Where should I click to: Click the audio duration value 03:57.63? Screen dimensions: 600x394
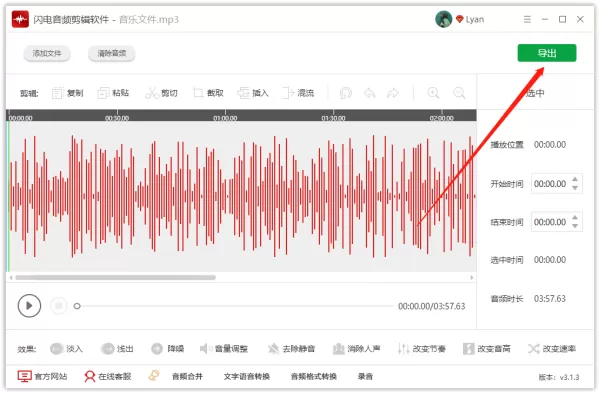pyautogui.click(x=549, y=298)
